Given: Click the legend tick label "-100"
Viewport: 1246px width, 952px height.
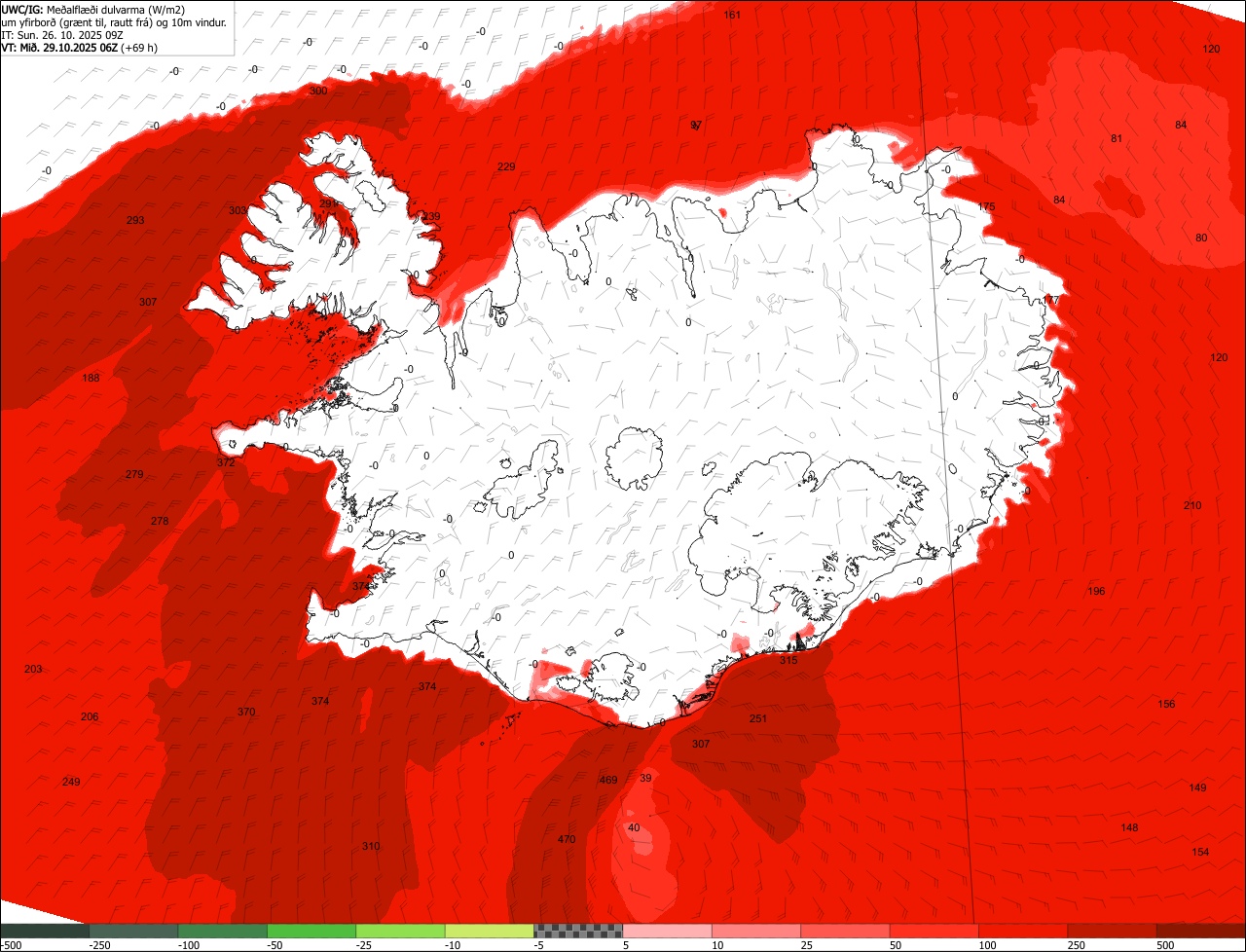Looking at the screenshot, I should (x=189, y=945).
